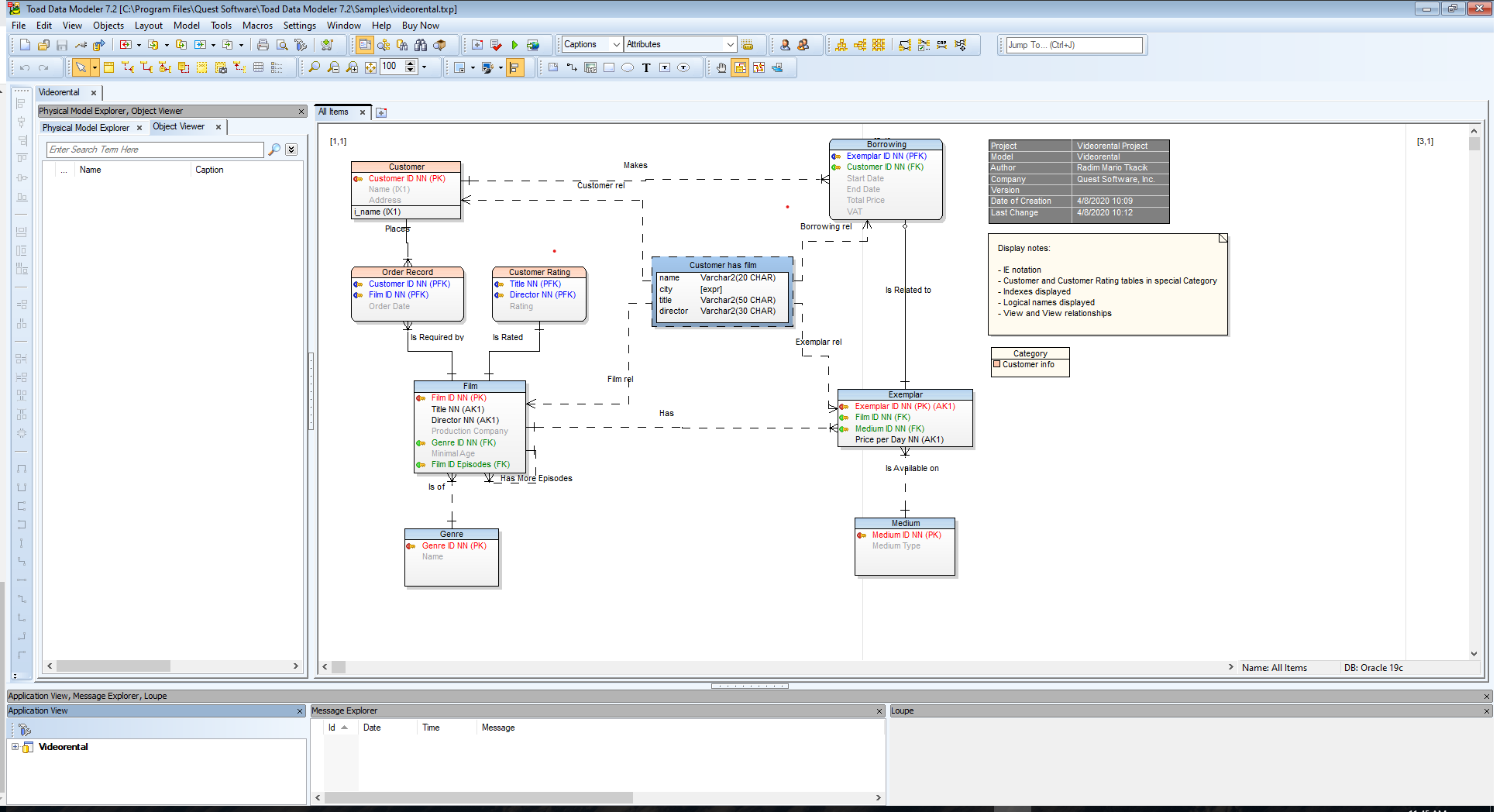Click the Enter Search Term Here field
The height and width of the screenshot is (812, 1500).
(155, 150)
